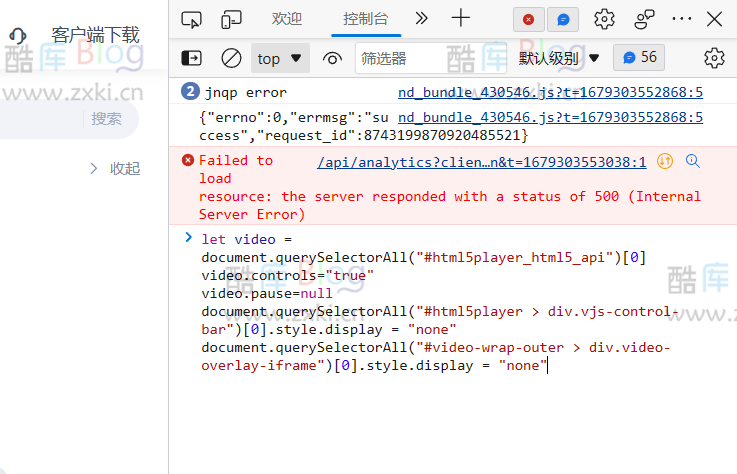This screenshot has height=474, width=737.
Task: Open the 默认级别 log level dropdown
Action: click(559, 58)
